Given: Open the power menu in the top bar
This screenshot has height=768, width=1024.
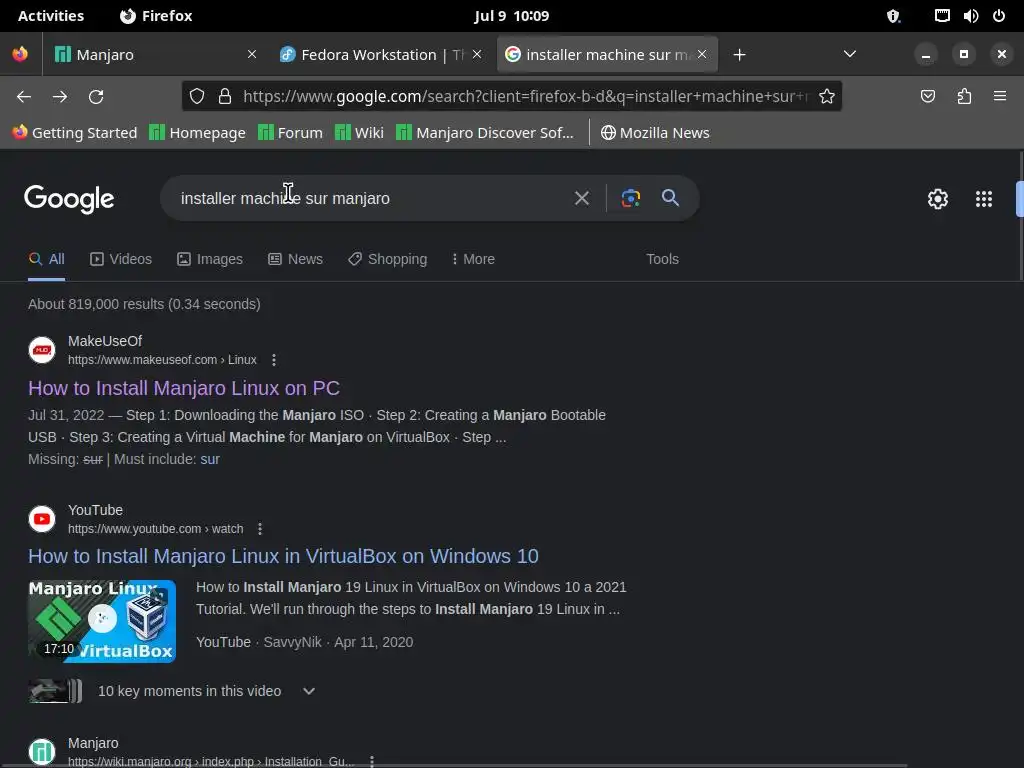Looking at the screenshot, I should 999,16.
